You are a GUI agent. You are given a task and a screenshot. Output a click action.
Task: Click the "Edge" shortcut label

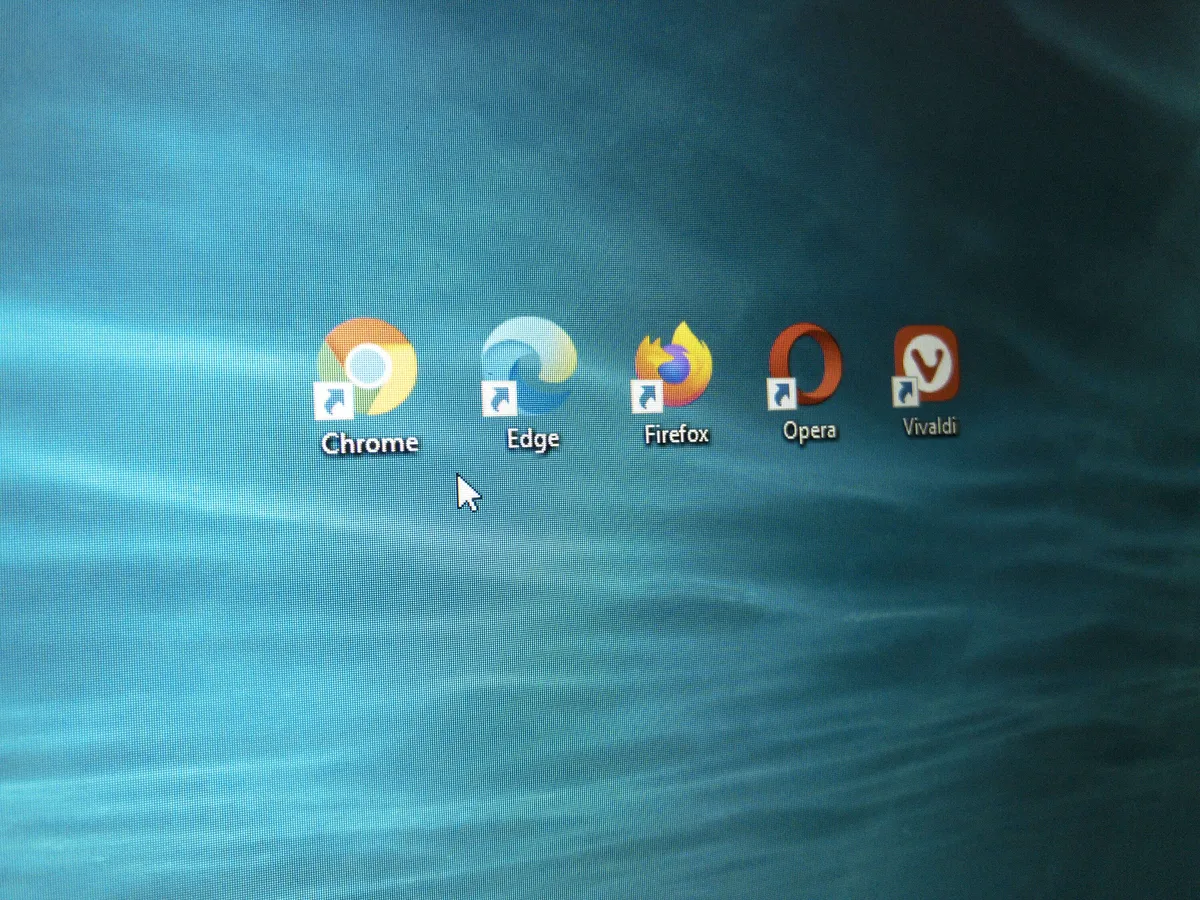pyautogui.click(x=533, y=438)
